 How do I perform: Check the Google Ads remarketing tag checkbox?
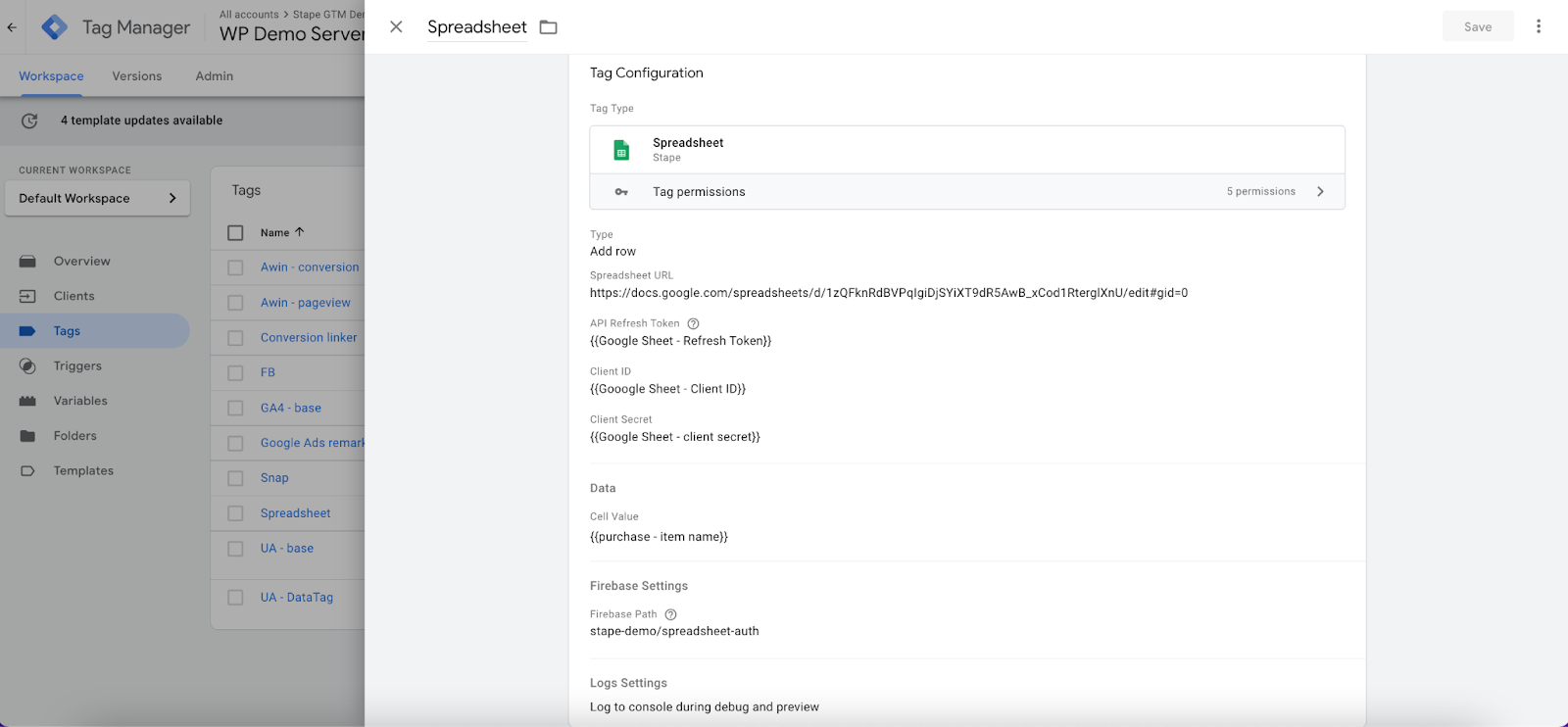tap(235, 443)
